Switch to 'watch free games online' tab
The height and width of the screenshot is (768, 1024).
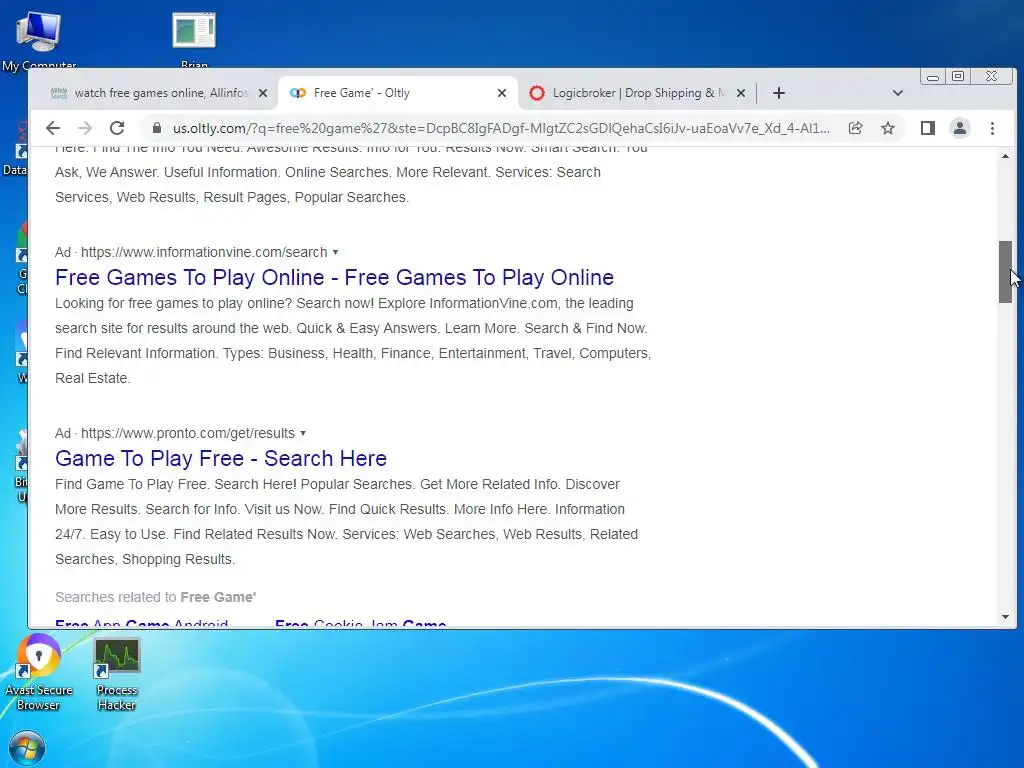pyautogui.click(x=160, y=93)
